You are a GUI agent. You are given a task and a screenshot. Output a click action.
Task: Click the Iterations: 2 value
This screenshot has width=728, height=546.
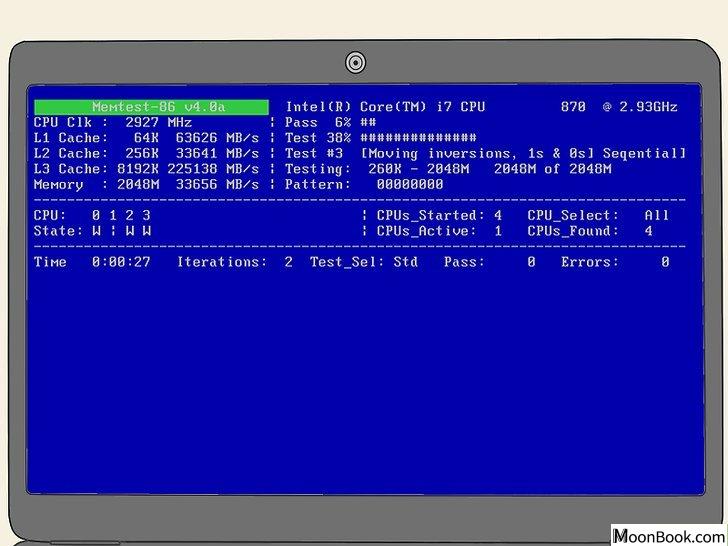coord(234,262)
